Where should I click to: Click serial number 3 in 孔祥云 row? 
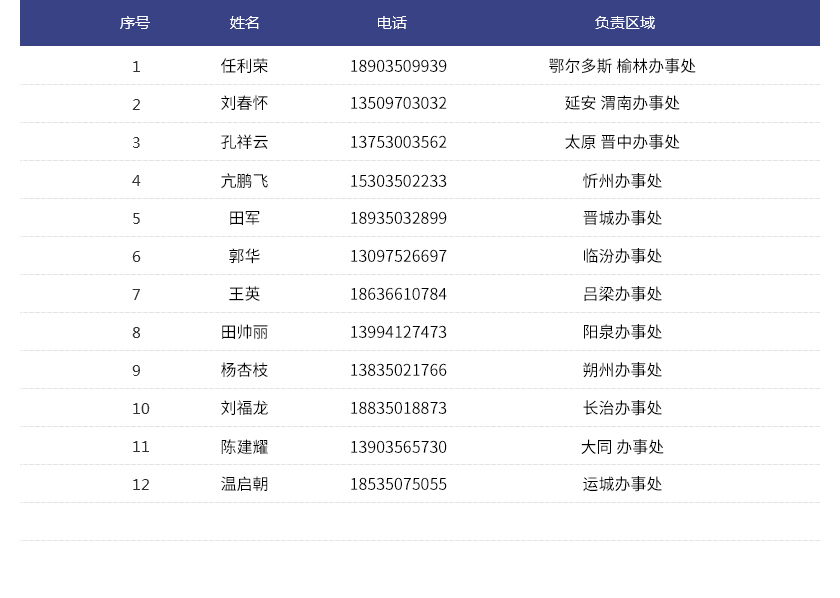pos(137,143)
